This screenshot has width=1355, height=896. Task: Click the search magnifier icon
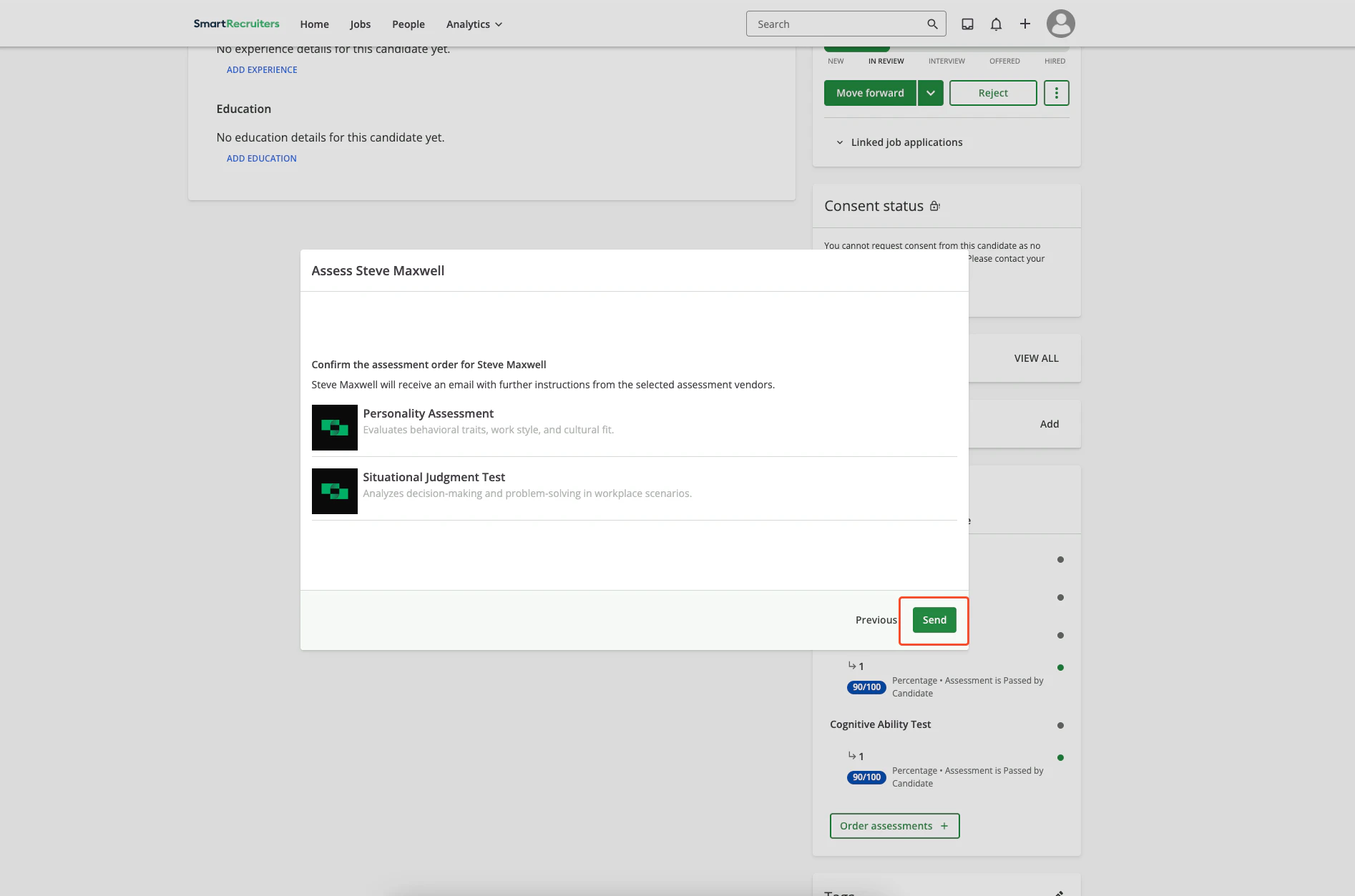(x=932, y=24)
